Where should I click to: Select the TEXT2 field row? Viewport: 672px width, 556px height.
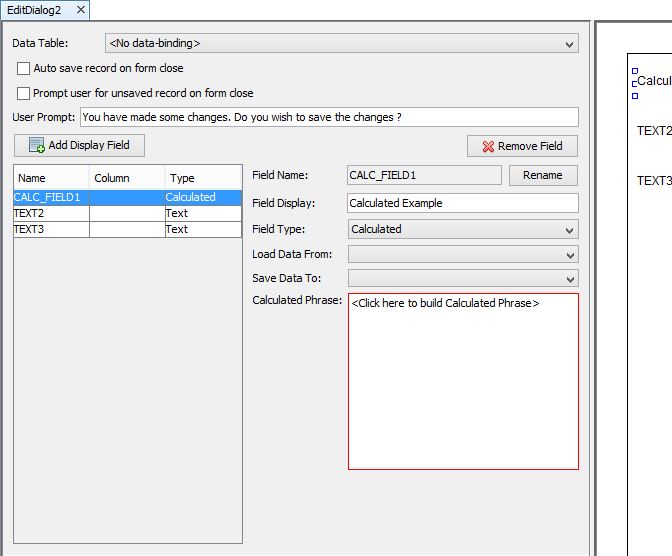(50, 213)
